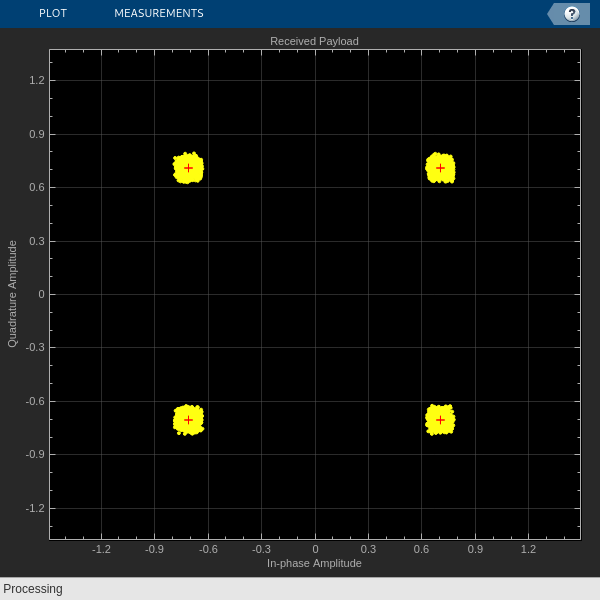Switch to the MEASUREMENTS tab
Screen dimensions: 600x600
pos(159,13)
